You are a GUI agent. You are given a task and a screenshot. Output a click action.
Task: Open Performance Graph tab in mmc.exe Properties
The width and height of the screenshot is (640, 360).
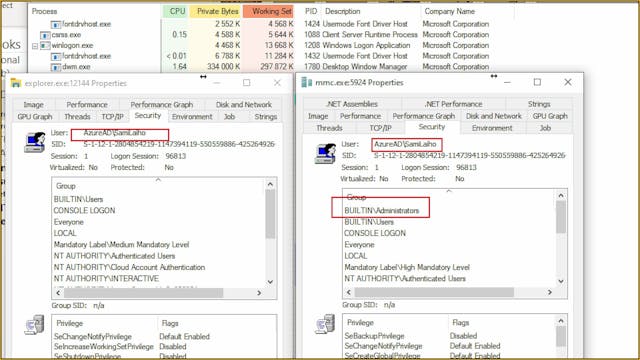pyautogui.click(x=424, y=116)
